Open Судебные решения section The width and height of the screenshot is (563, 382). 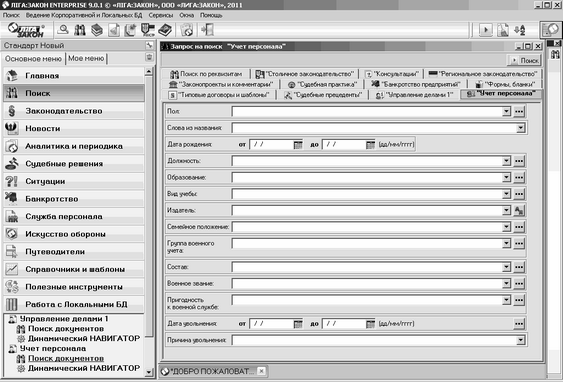74,164
